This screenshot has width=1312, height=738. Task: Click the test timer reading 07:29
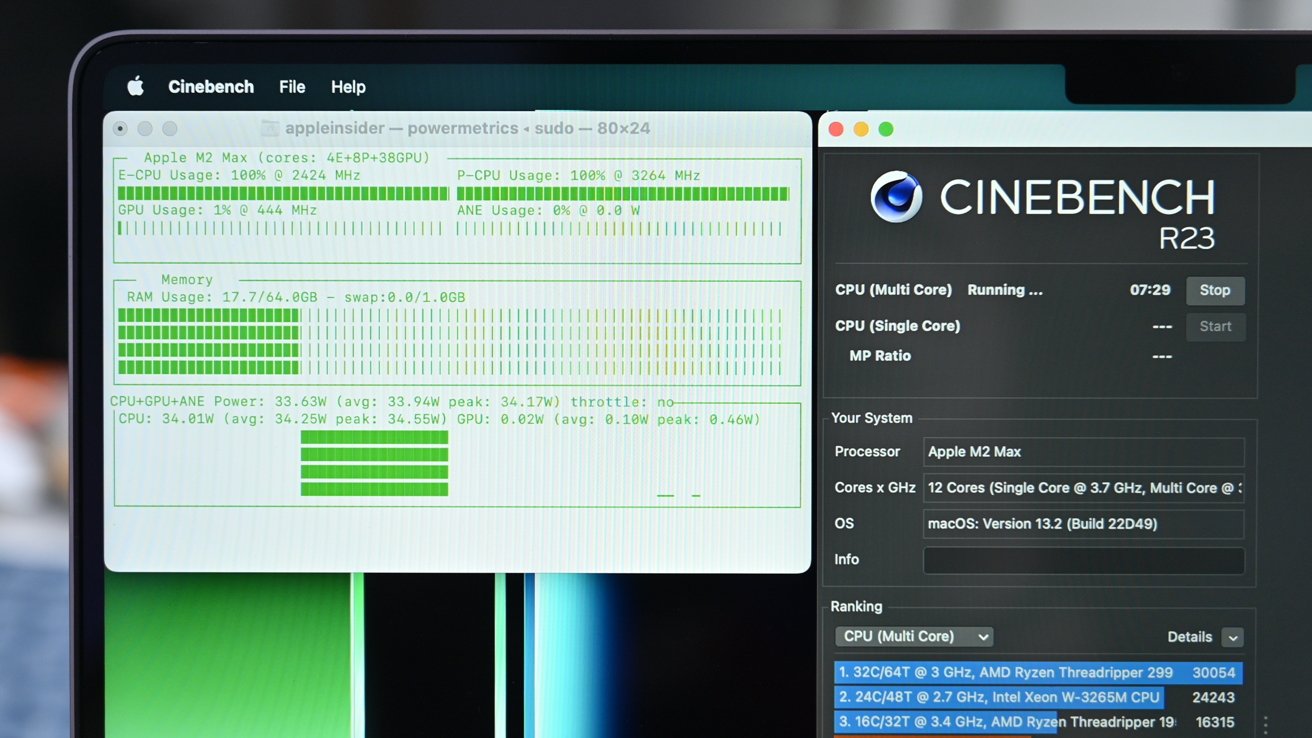[x=1150, y=290]
